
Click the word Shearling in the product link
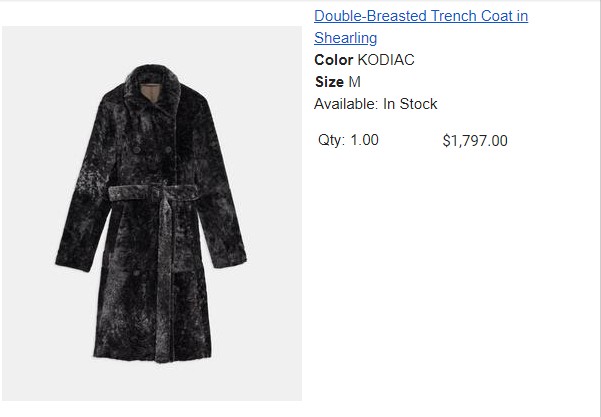coord(345,38)
